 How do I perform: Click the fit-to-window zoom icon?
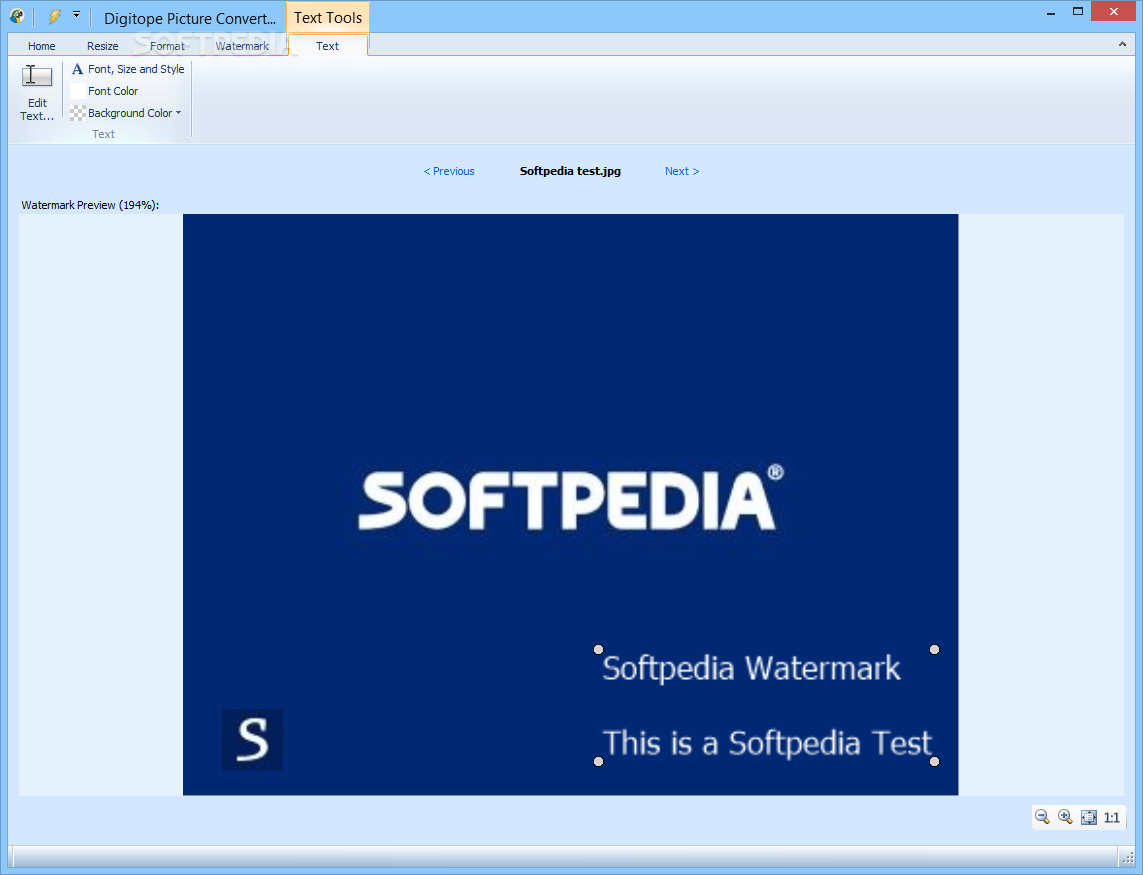(1088, 817)
